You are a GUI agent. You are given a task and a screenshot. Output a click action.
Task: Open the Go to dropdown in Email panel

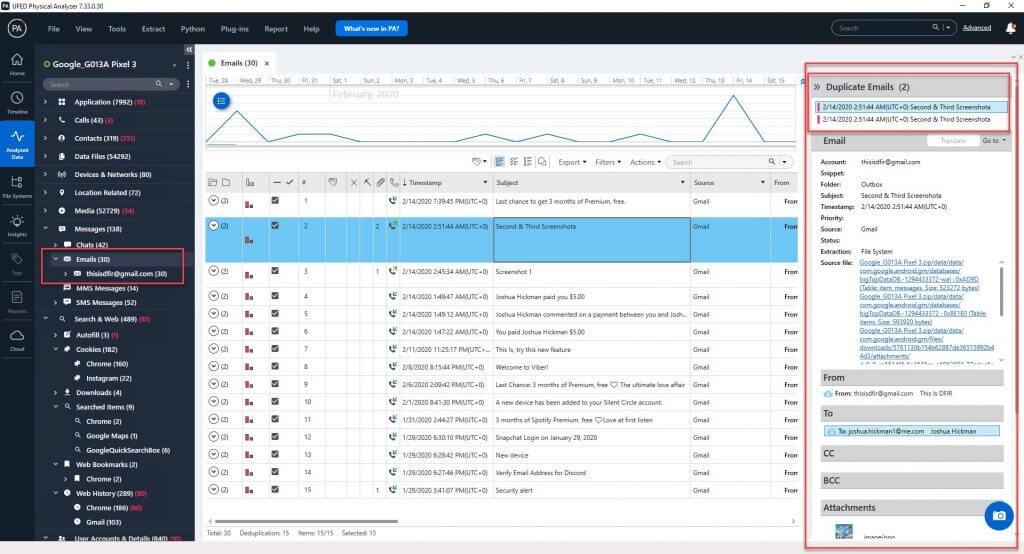pyautogui.click(x=994, y=140)
